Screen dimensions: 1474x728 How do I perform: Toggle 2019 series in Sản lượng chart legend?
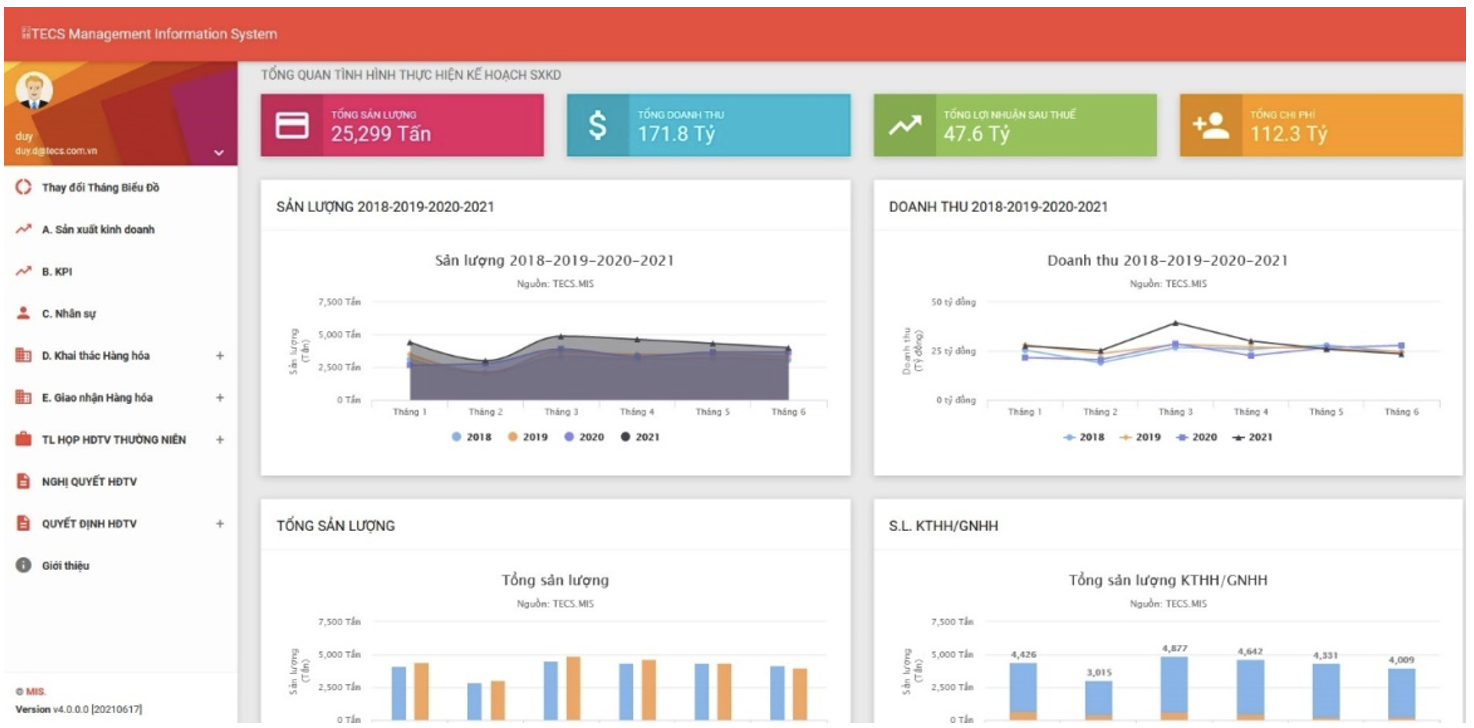click(x=528, y=437)
